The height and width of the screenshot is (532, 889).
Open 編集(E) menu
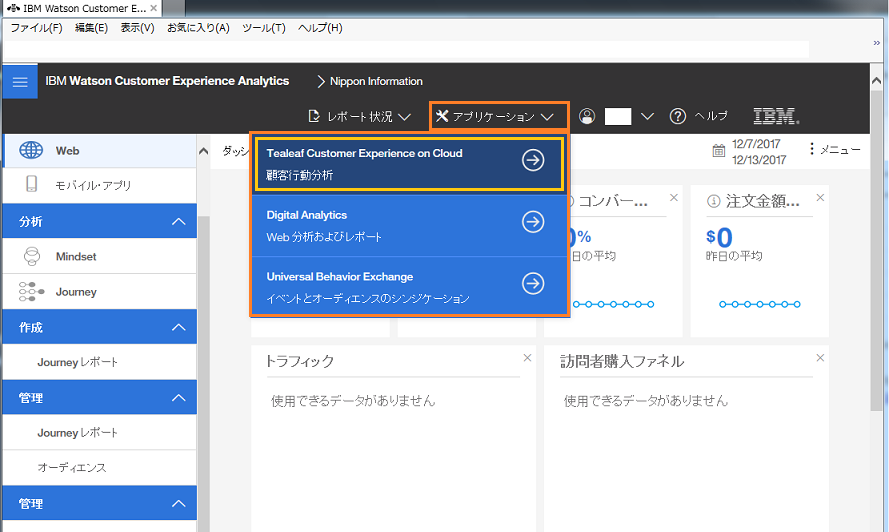(x=91, y=28)
